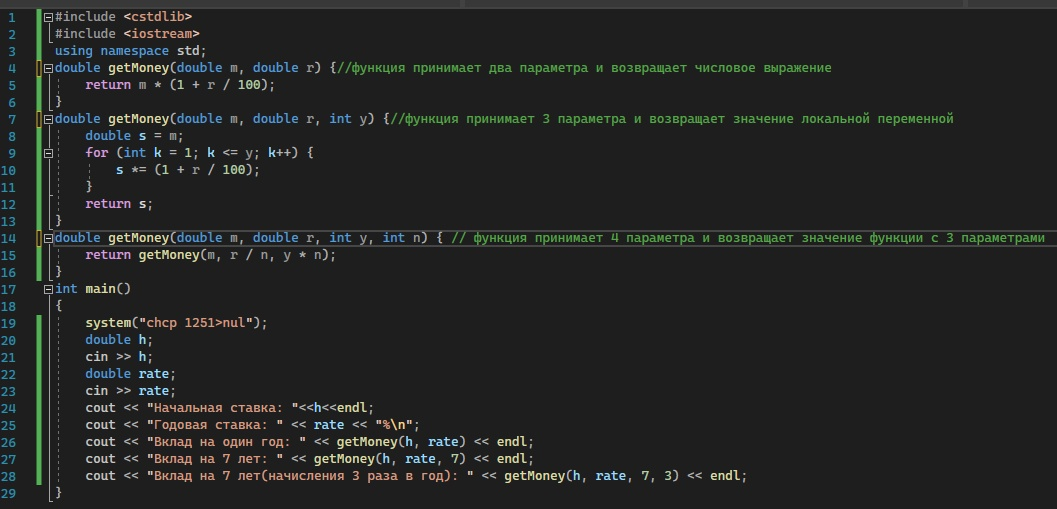
Task: Click 'getMoney(h, rate, 7, 3)' call on line 28
Action: (592, 476)
